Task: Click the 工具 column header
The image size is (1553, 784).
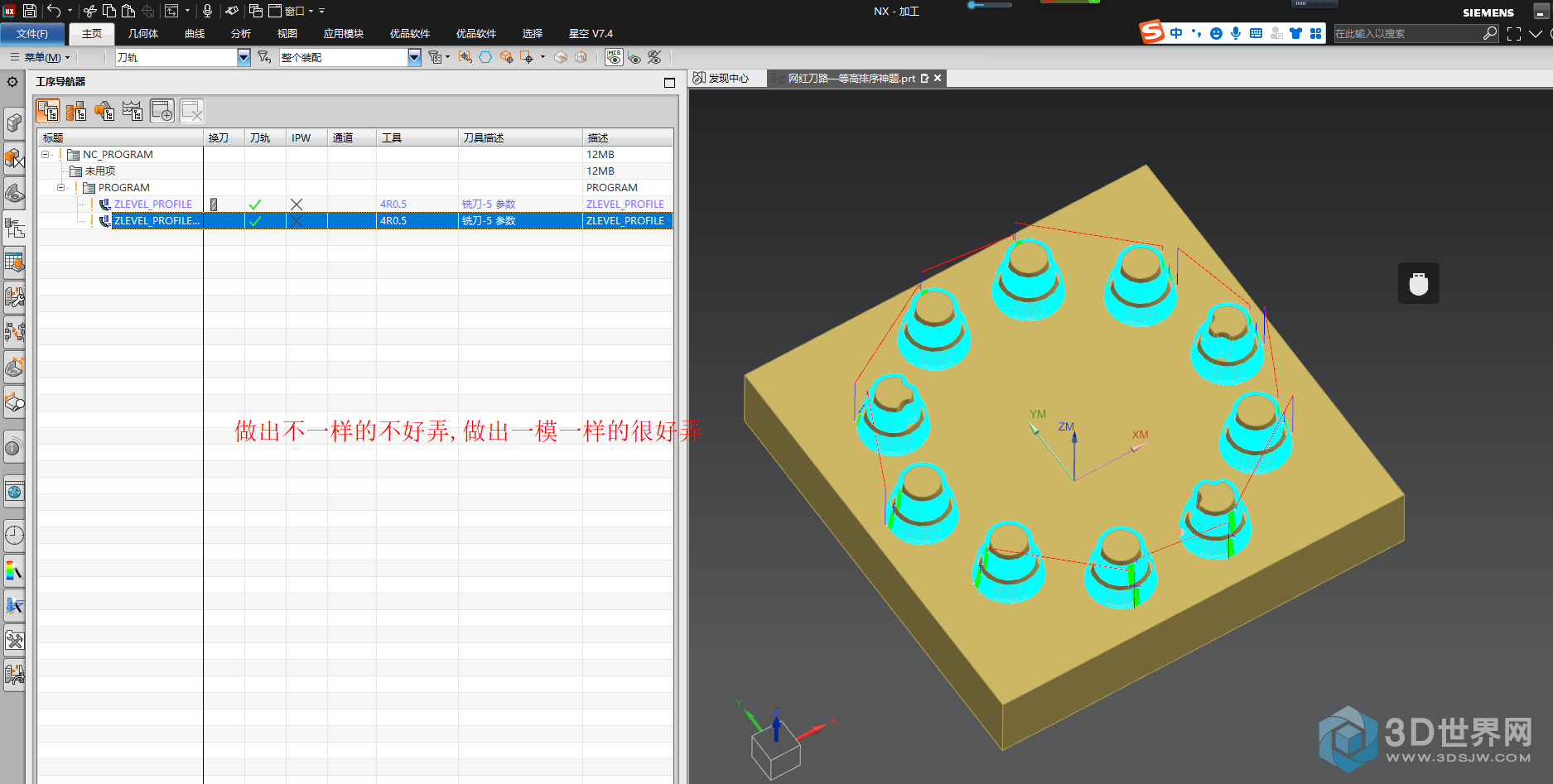Action: click(418, 137)
